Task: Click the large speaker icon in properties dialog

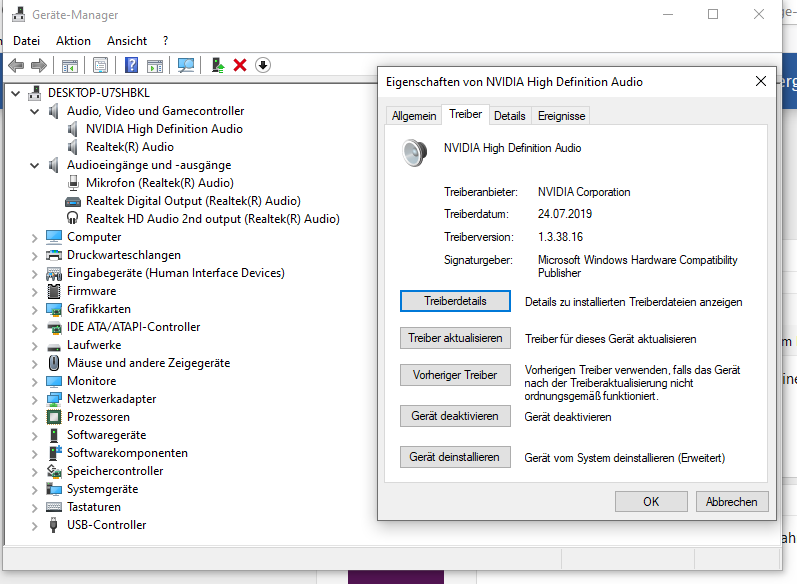Action: pos(414,152)
